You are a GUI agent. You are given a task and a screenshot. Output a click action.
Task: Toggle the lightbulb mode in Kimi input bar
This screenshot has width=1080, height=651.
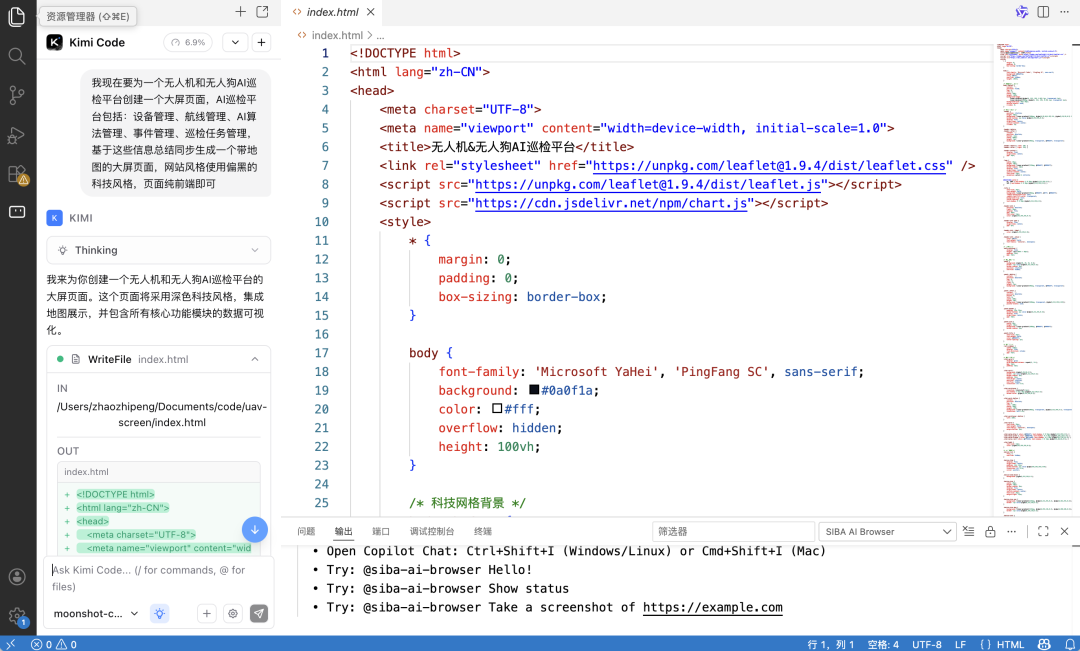(159, 613)
